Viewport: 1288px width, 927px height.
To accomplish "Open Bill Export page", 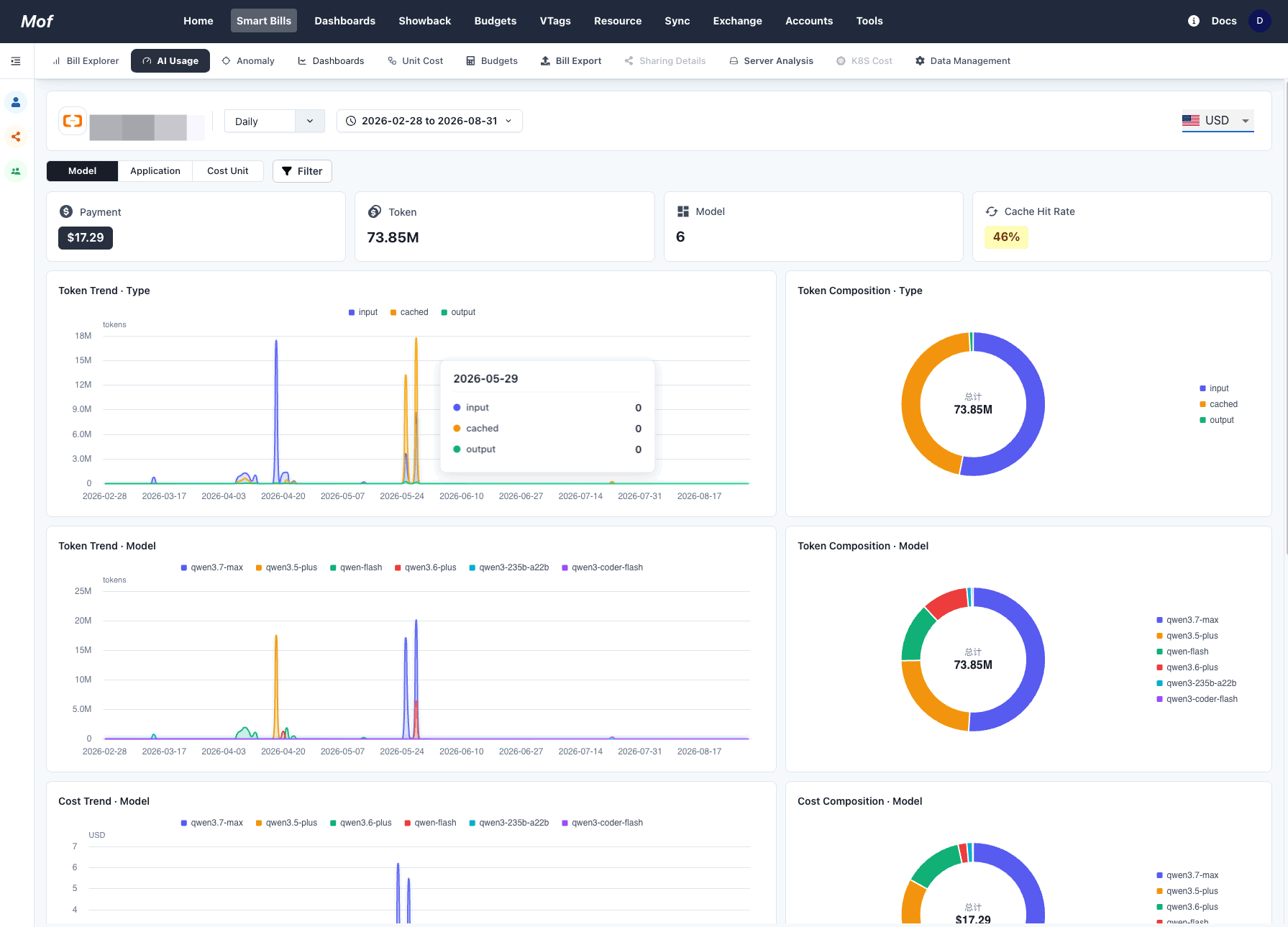I will 571,61.
